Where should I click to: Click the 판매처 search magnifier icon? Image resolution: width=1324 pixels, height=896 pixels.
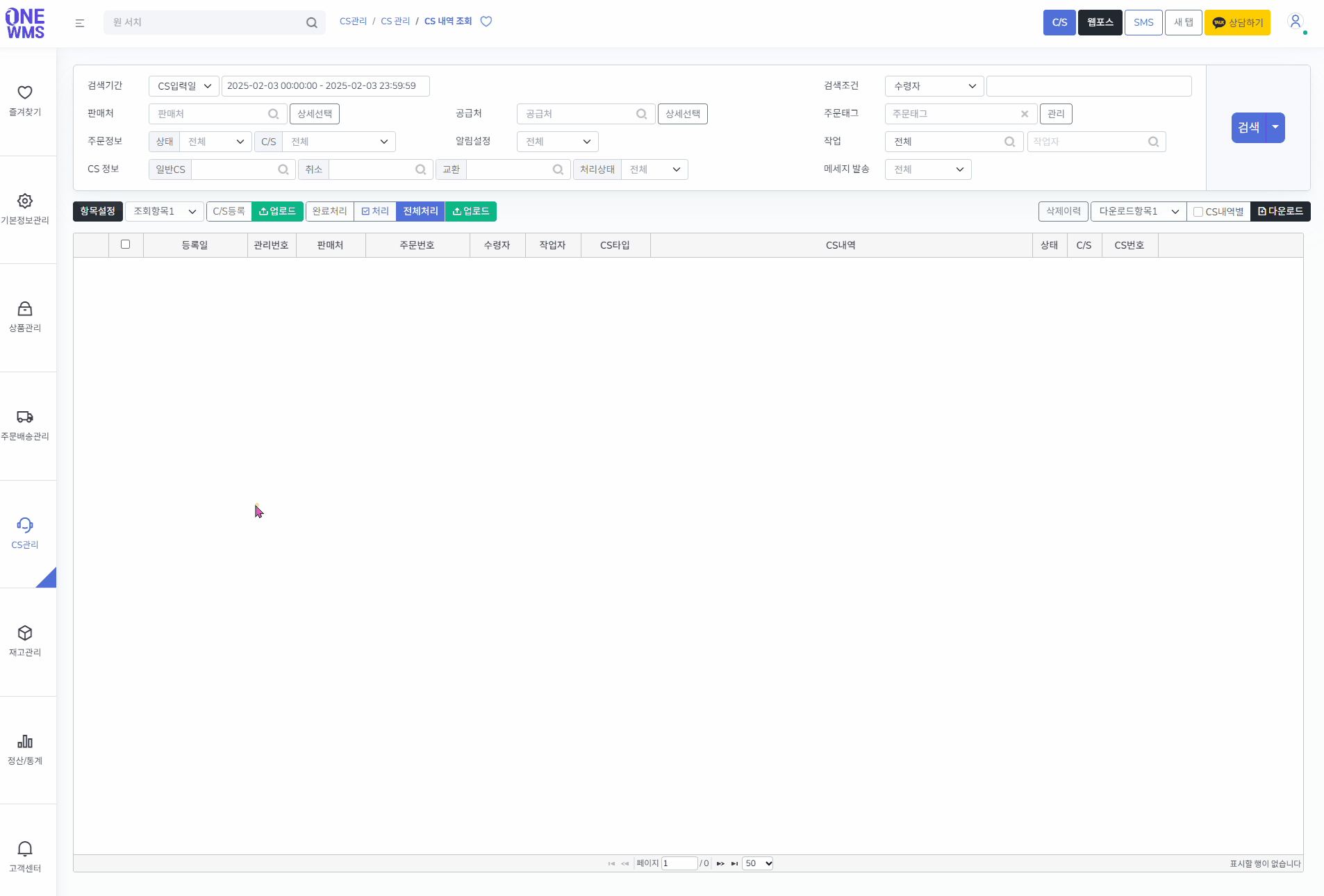(274, 114)
